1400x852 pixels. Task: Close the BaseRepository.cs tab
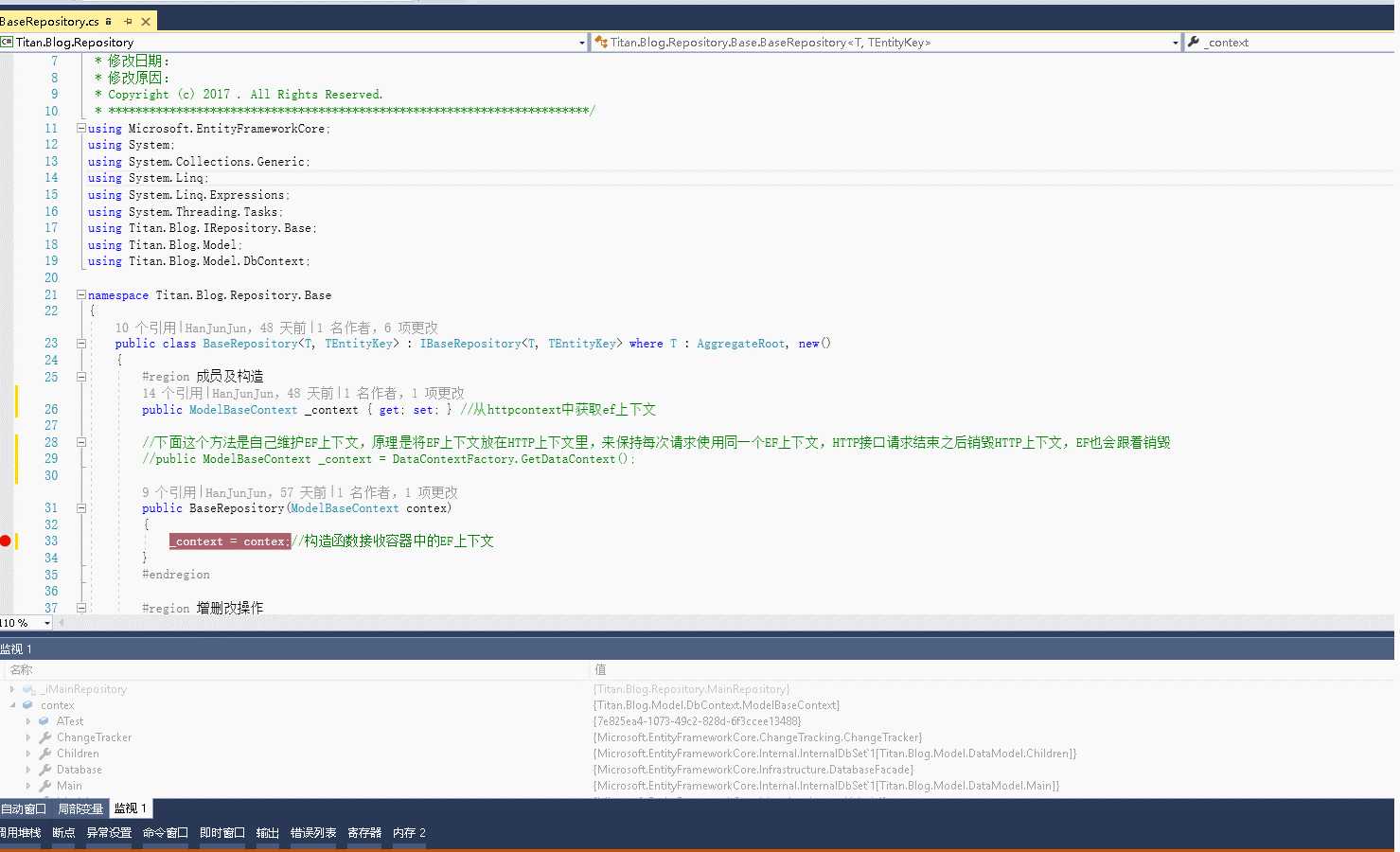click(145, 21)
